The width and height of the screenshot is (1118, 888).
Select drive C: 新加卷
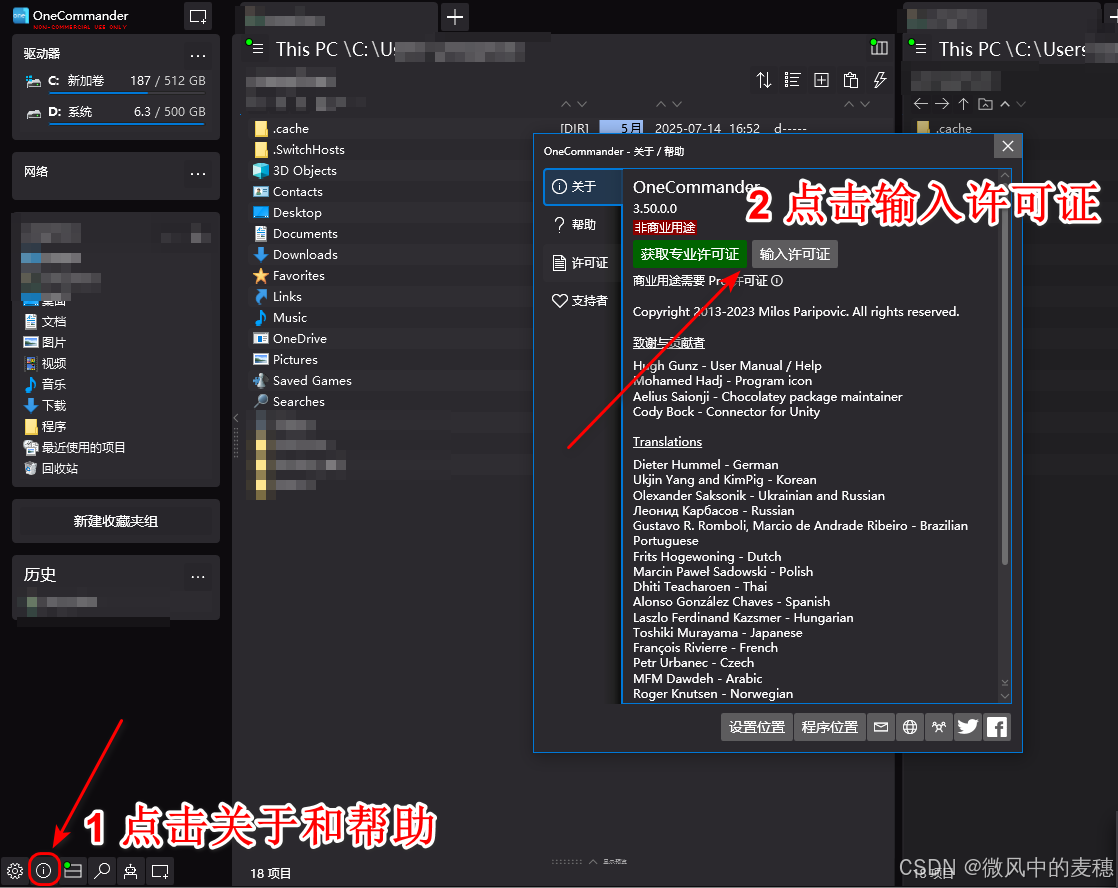[x=116, y=81]
